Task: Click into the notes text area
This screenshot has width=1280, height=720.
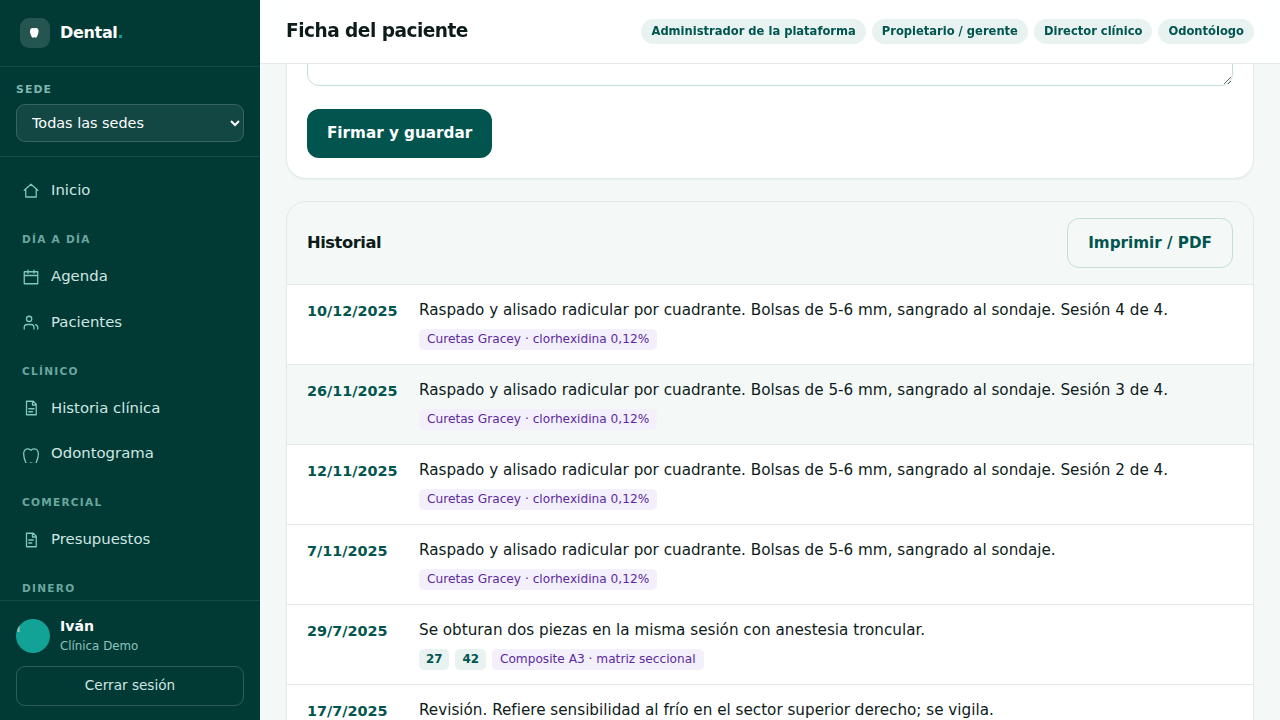Action: tap(770, 74)
